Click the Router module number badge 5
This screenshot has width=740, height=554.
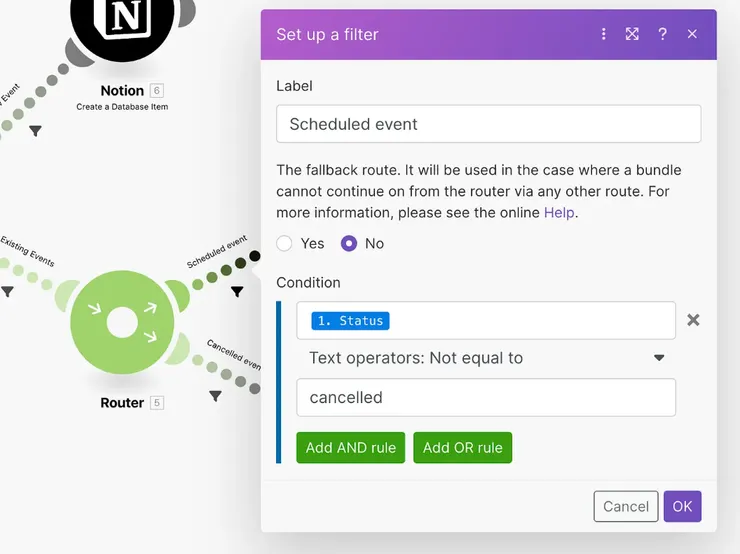tap(157, 403)
